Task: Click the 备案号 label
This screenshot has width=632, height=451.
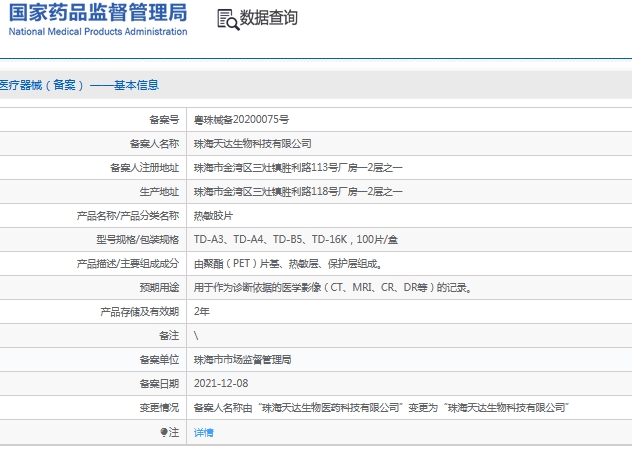Action: pos(164,119)
